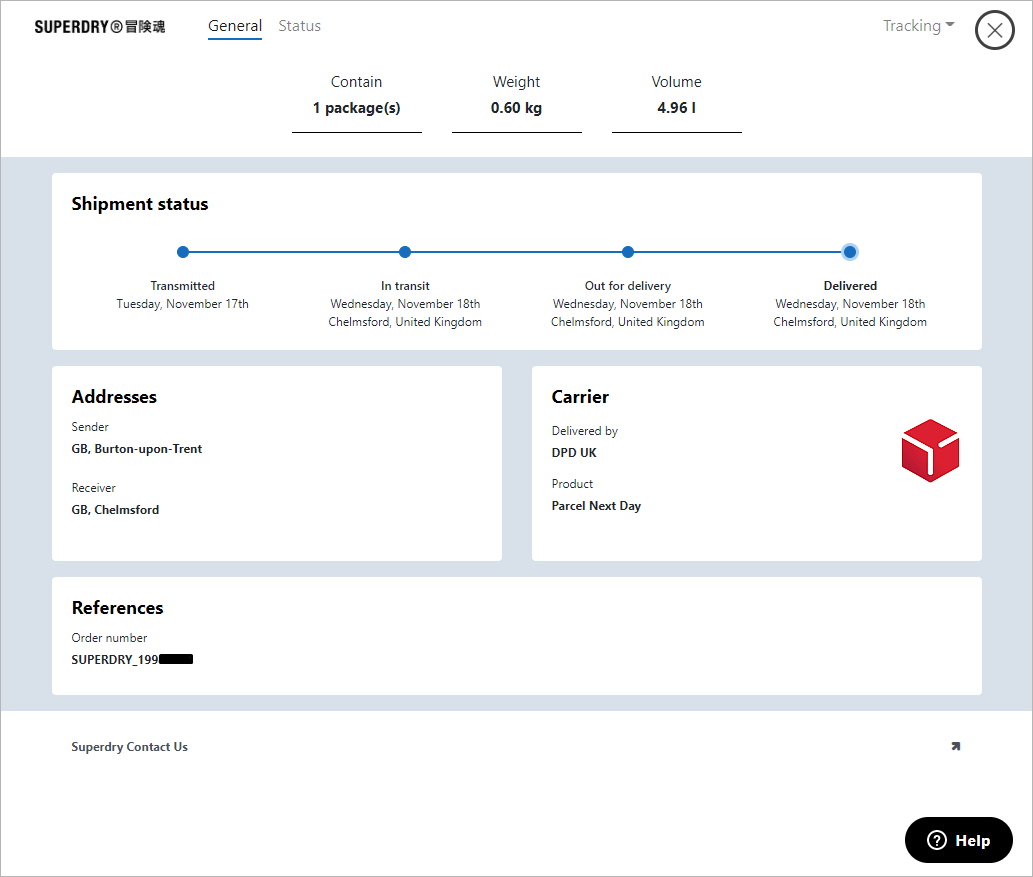The height and width of the screenshot is (877, 1033).
Task: Open the Superdry Contact Us link
Action: point(130,747)
